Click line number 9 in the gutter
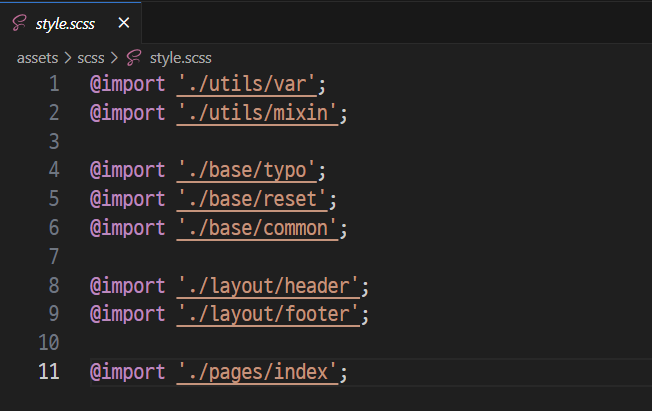652x411 pixels. click(54, 314)
